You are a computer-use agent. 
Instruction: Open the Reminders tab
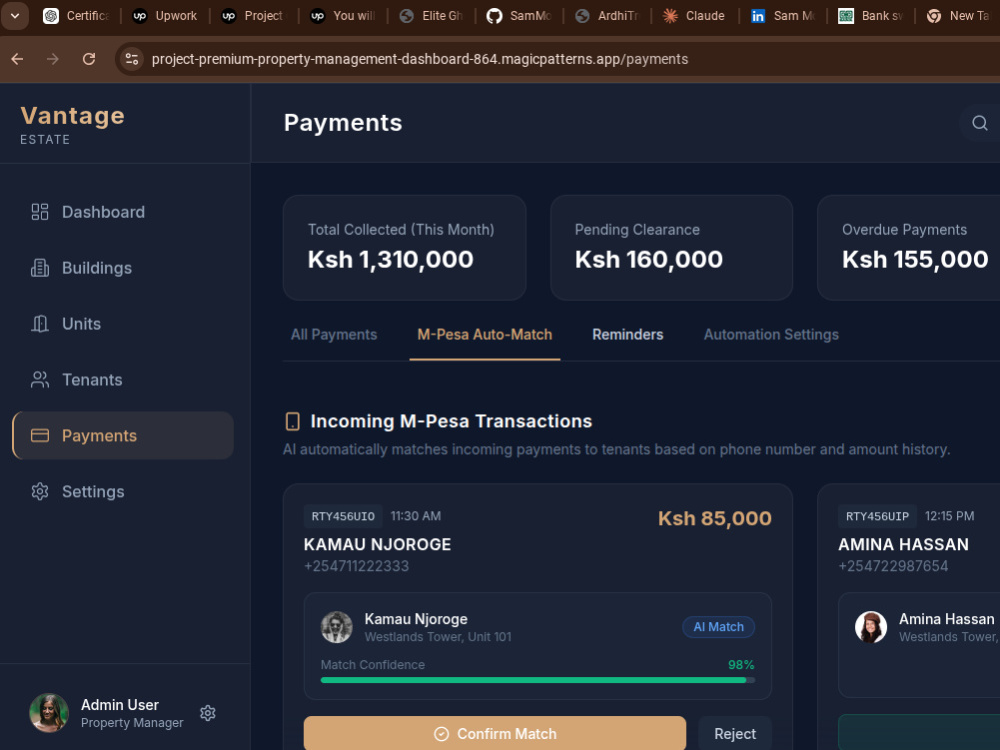(628, 334)
